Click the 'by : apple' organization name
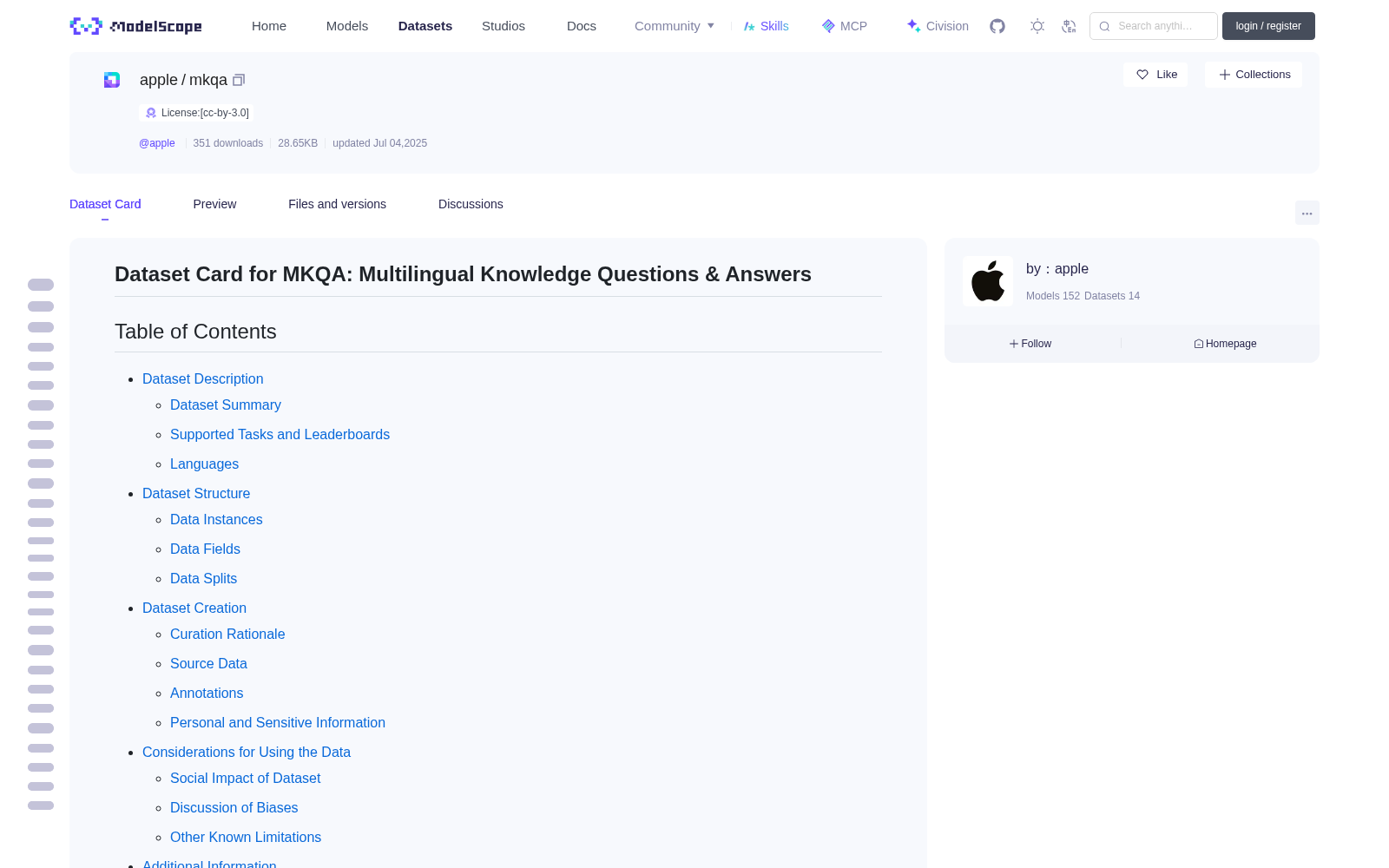Screen dimensions: 1389x868 pyautogui.click(x=1057, y=269)
